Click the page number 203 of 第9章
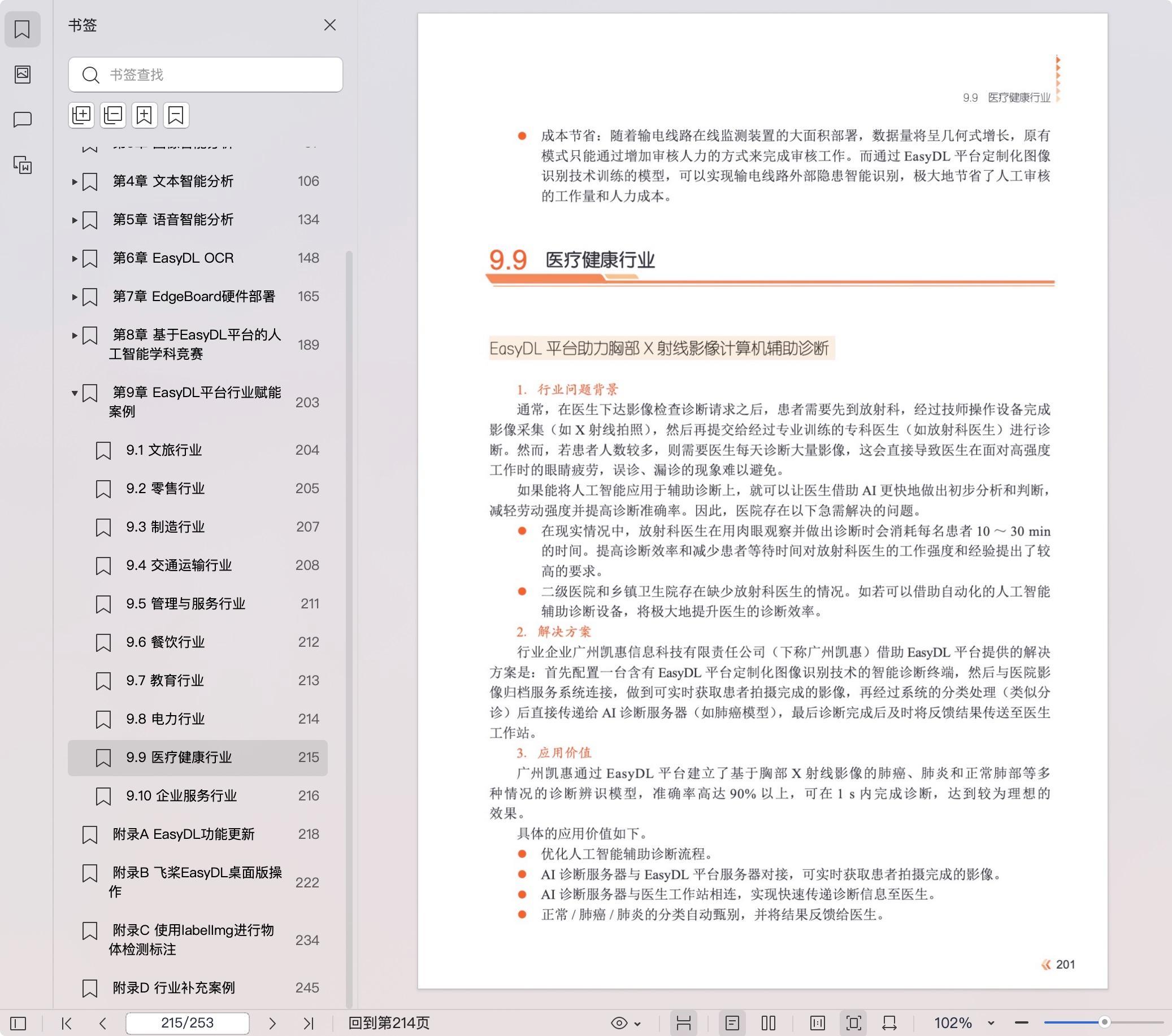Screen dimensions: 1172x1036 (x=307, y=402)
